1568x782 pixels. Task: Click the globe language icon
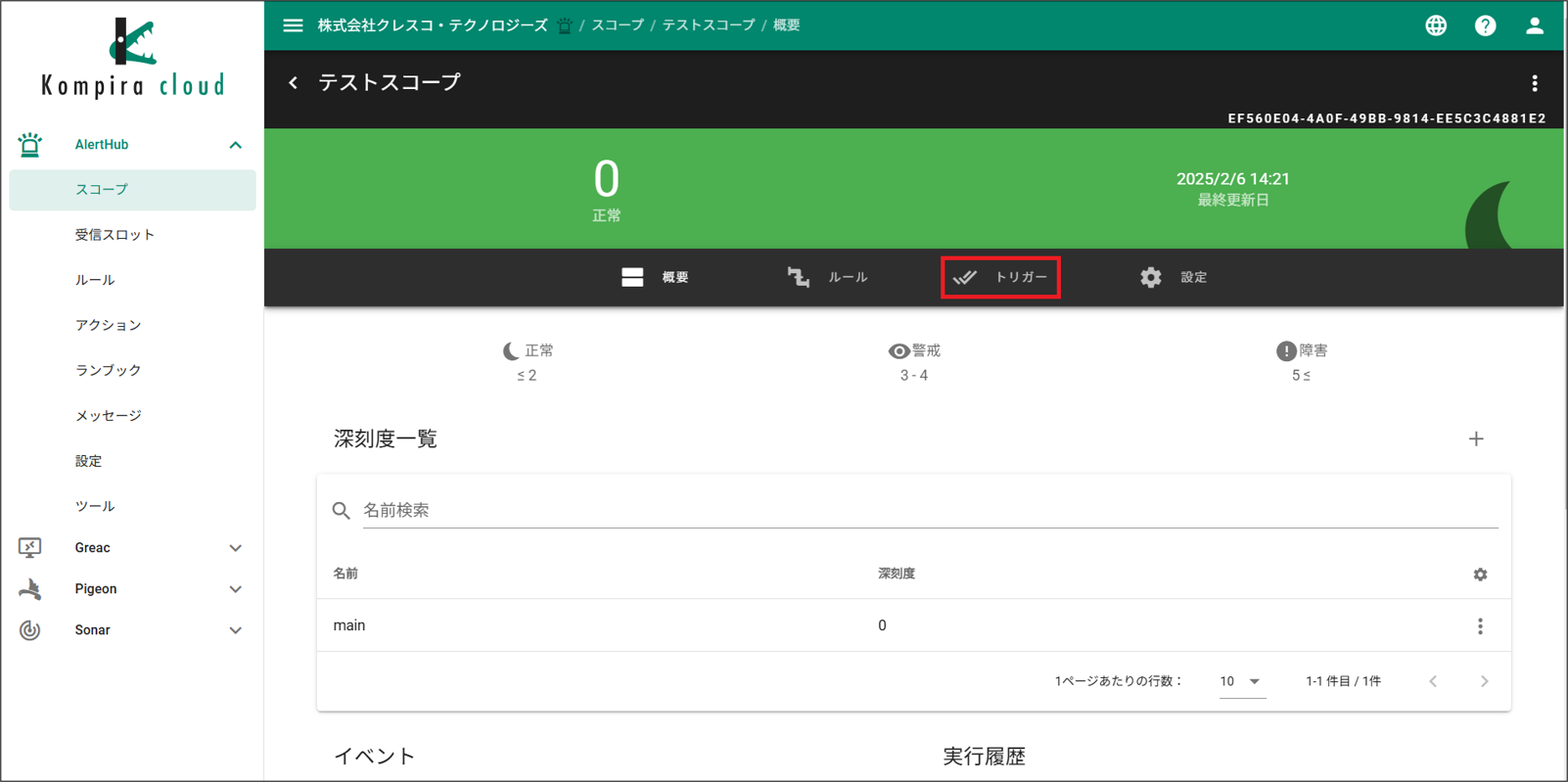click(x=1436, y=25)
